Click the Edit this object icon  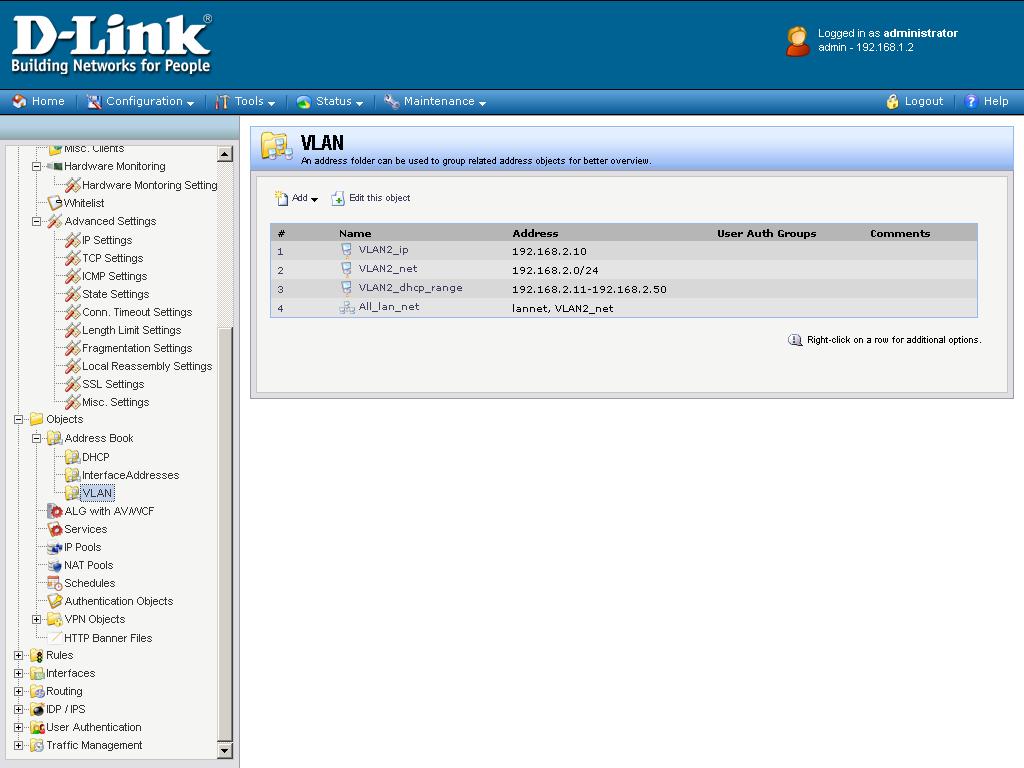[x=338, y=198]
